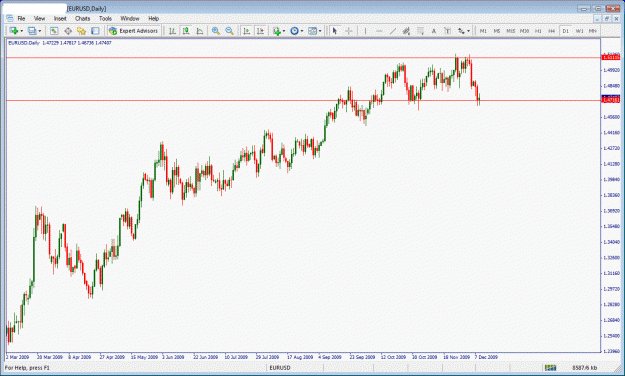The height and width of the screenshot is (376, 625).
Task: Open the Charts menu
Action: tap(83, 18)
